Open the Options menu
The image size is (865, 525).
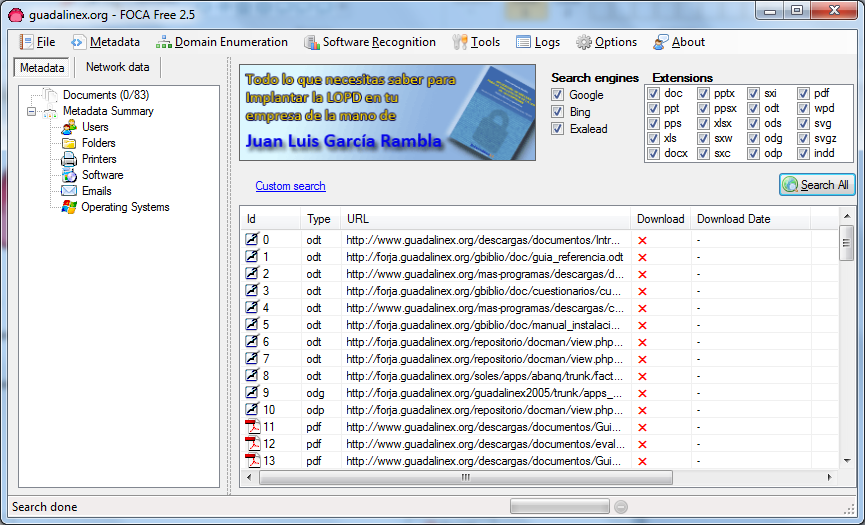(606, 42)
